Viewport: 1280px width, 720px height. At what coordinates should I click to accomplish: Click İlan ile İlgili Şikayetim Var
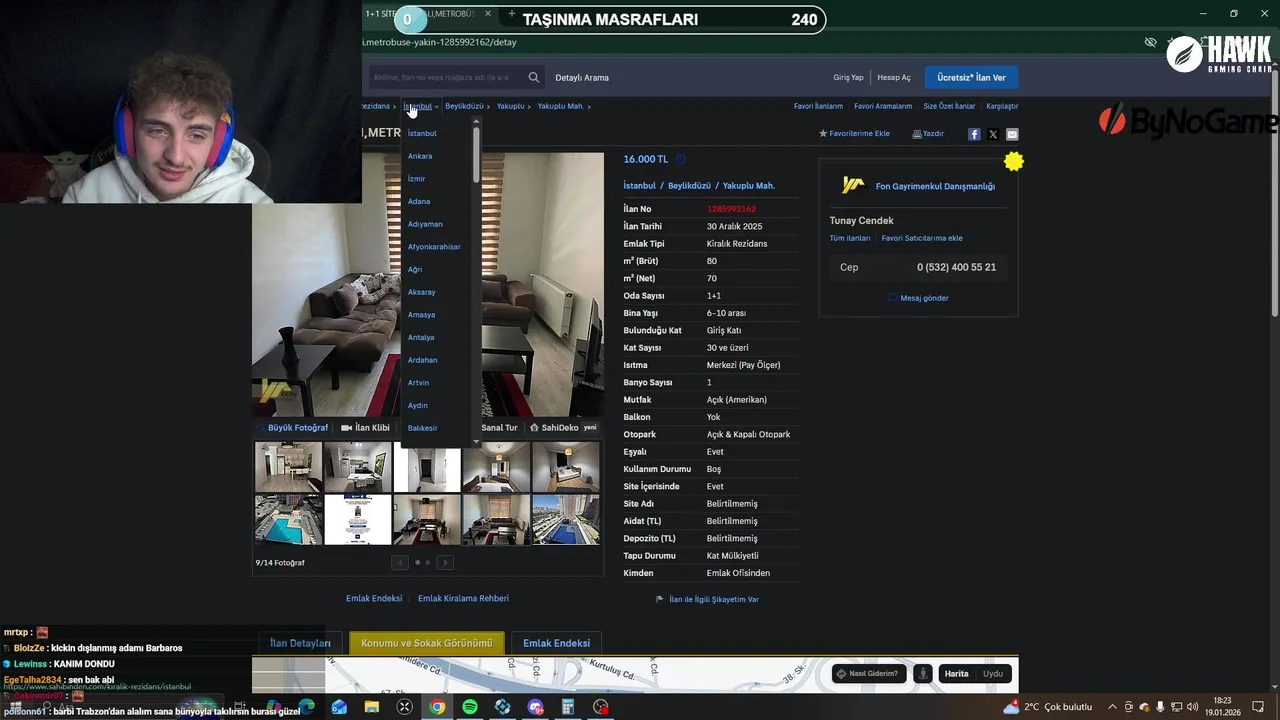707,599
